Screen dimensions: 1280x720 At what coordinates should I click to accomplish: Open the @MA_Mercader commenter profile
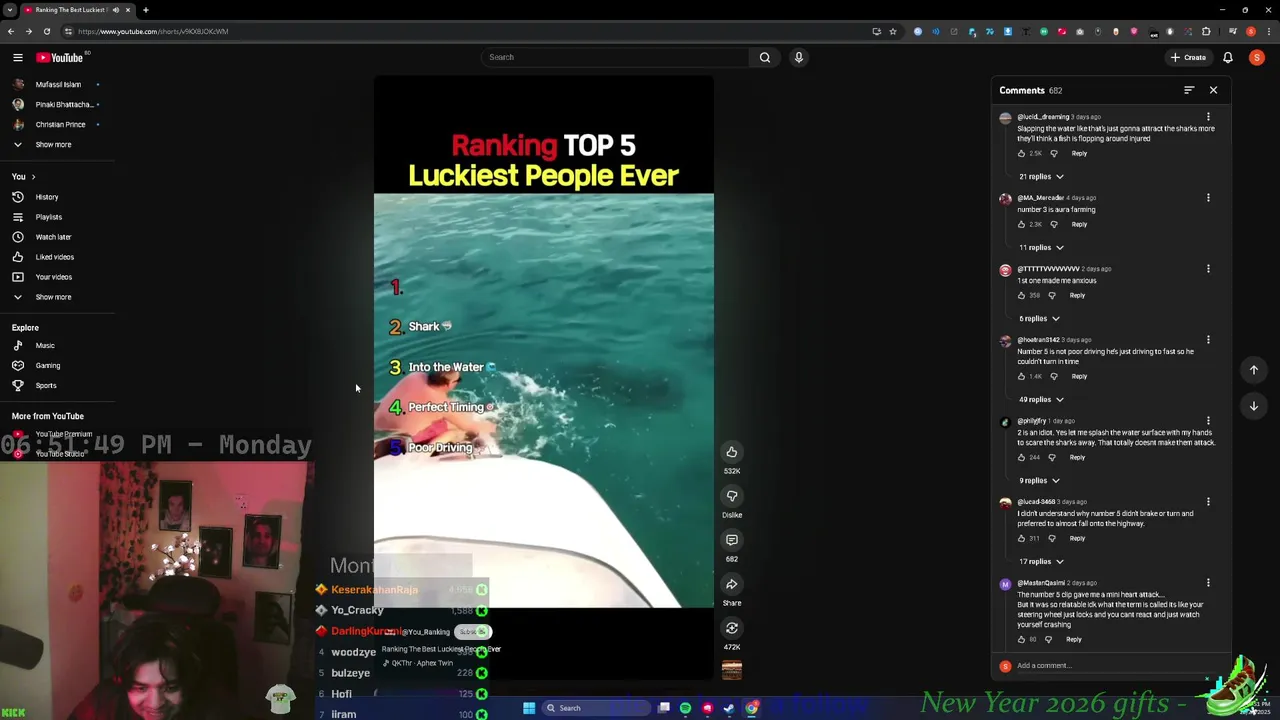point(1040,198)
